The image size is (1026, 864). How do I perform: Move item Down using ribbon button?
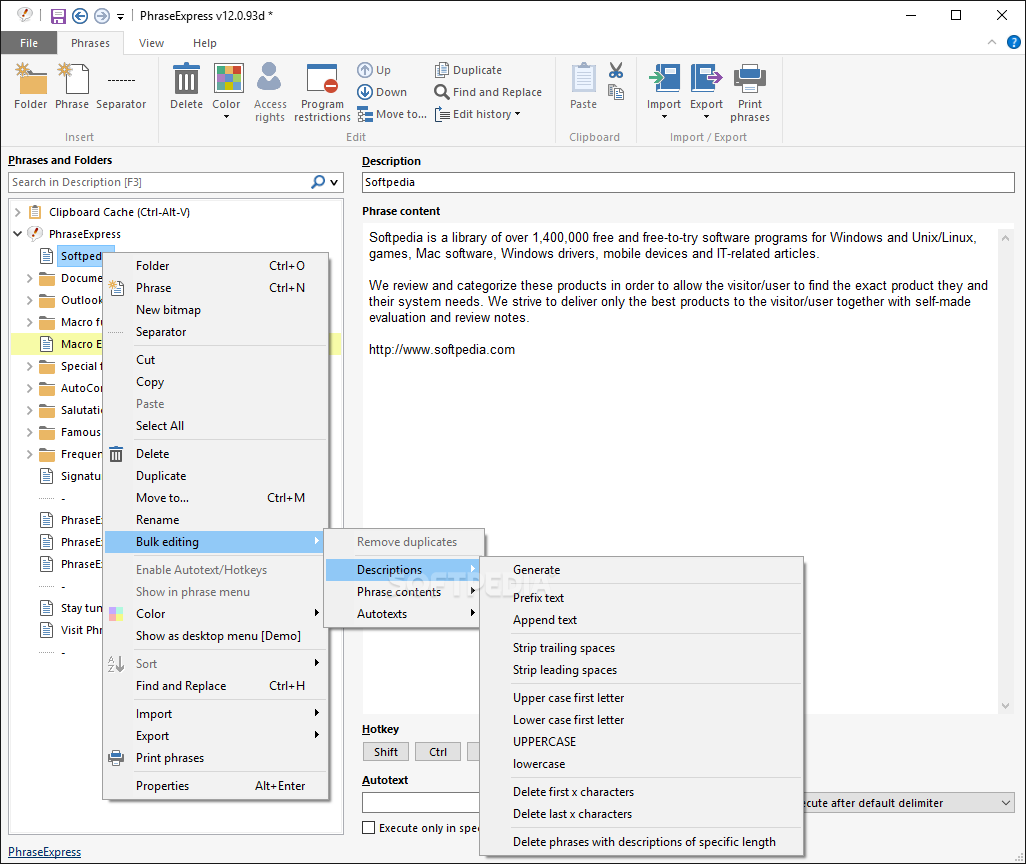[x=382, y=92]
